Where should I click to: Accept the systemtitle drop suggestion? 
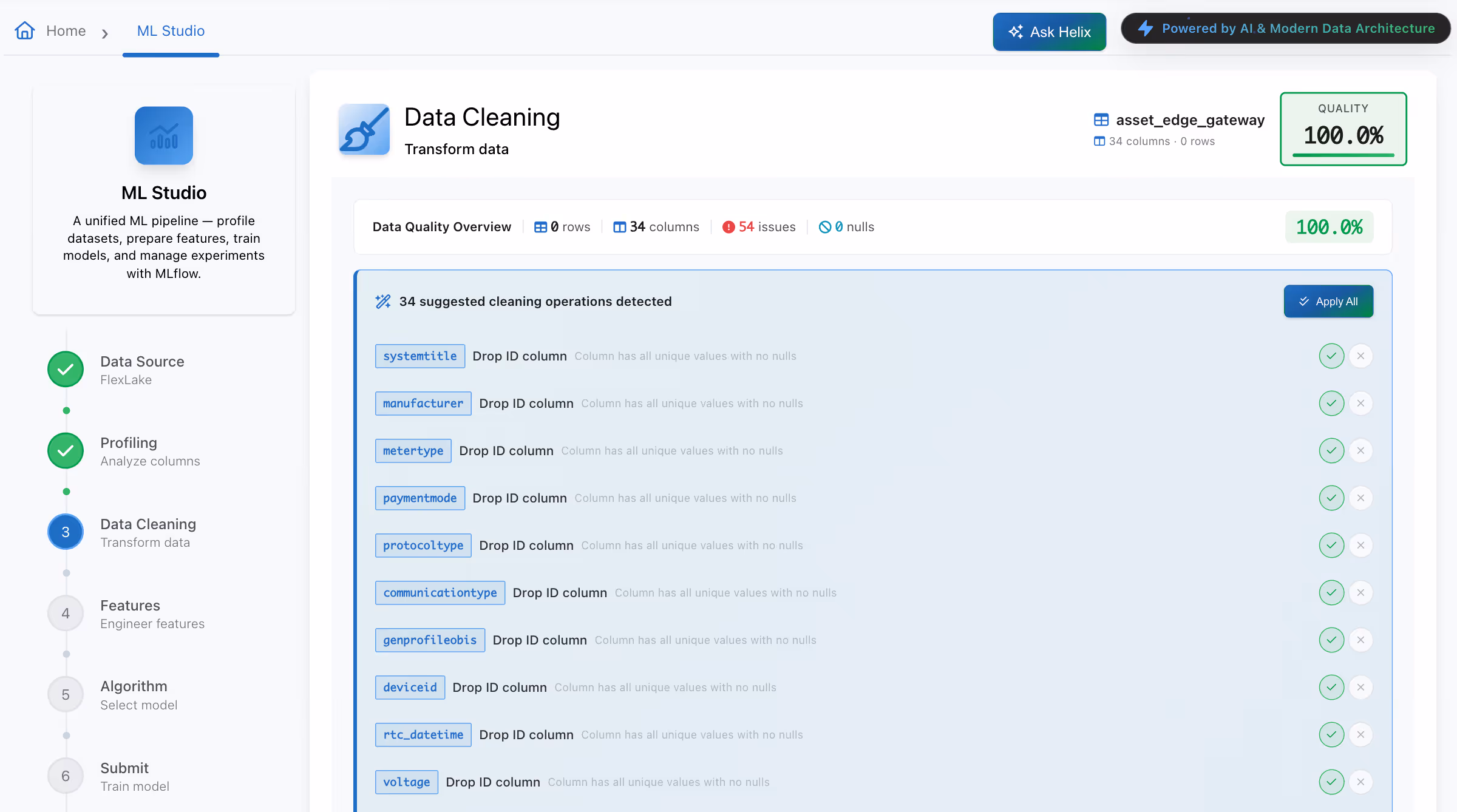pos(1331,356)
